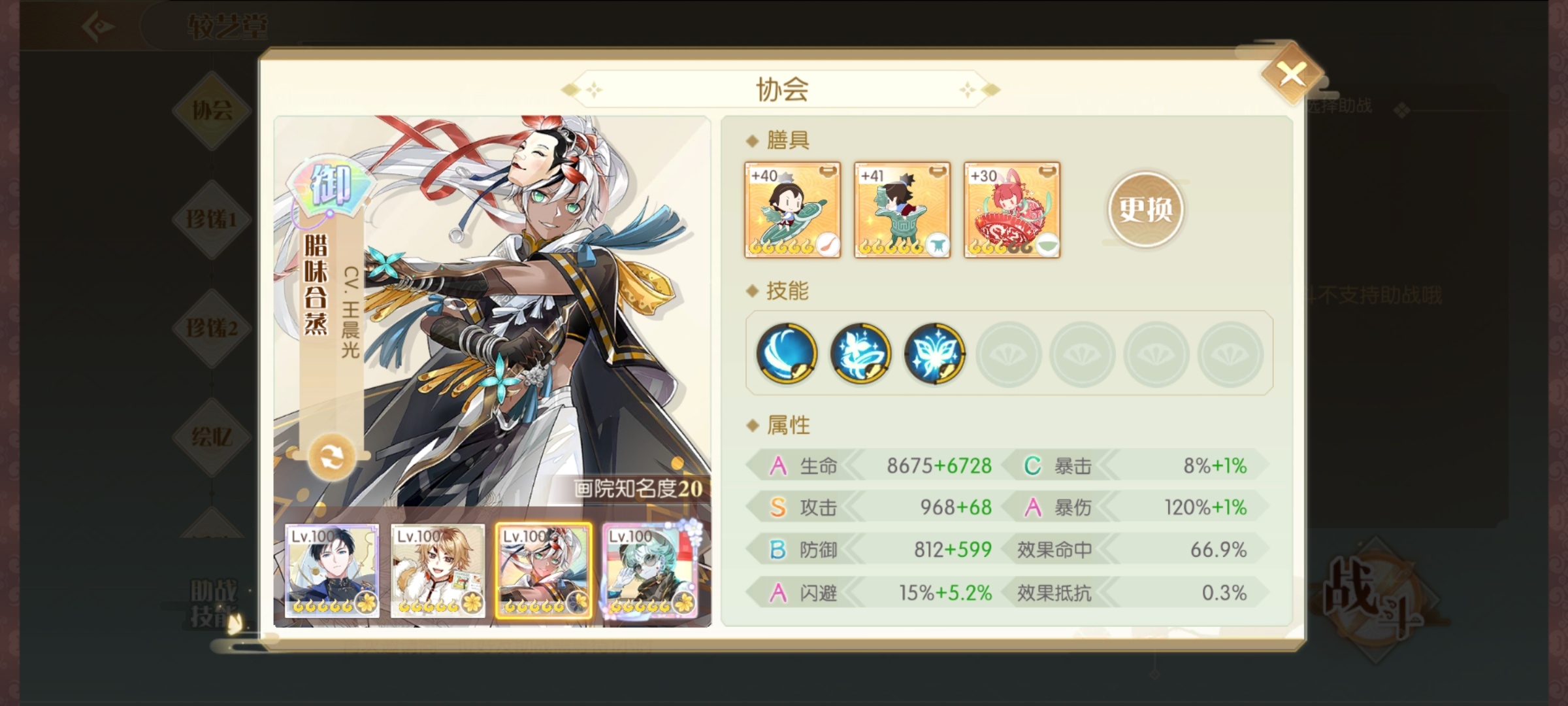Pick the teal-haired Lv.100 character thumbnail
Image resolution: width=1568 pixels, height=706 pixels.
(650, 571)
